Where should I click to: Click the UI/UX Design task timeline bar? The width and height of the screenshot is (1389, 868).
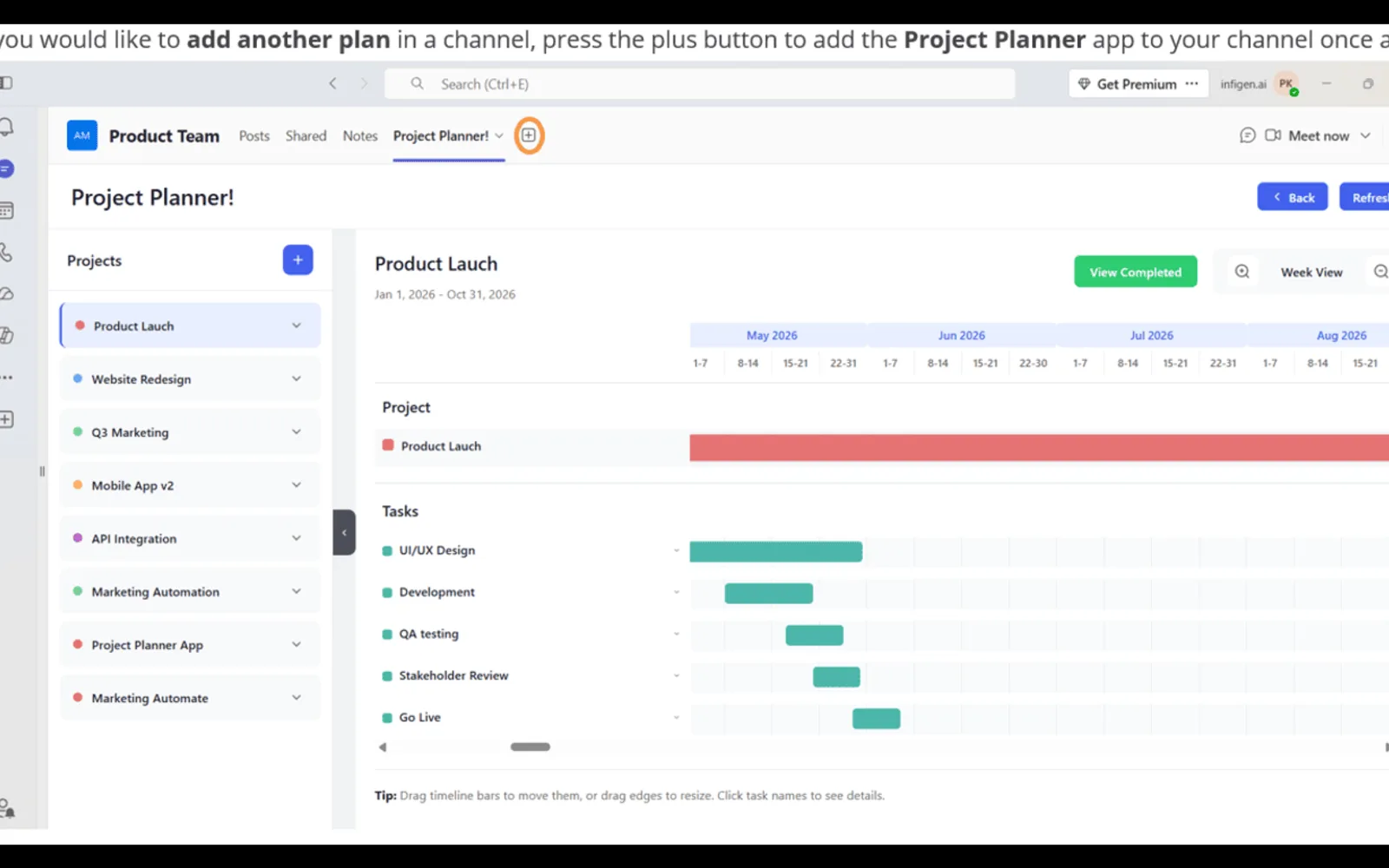click(x=776, y=551)
